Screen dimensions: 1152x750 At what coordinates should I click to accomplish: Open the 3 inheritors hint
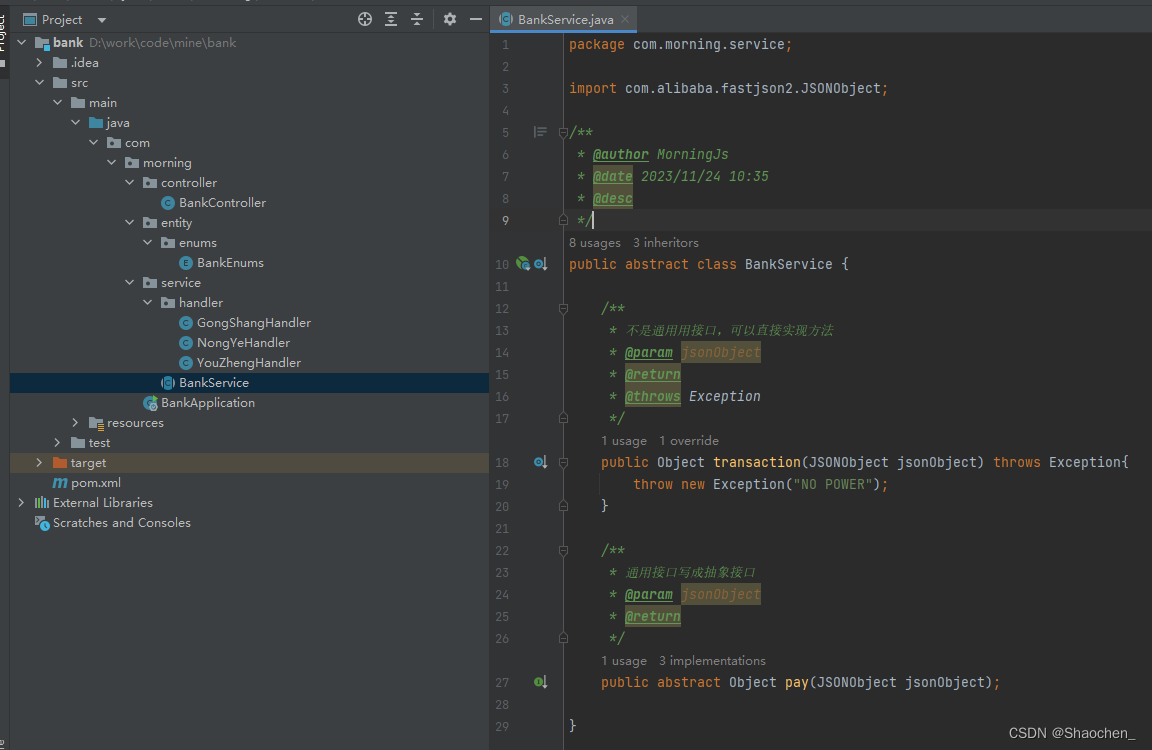(x=666, y=242)
